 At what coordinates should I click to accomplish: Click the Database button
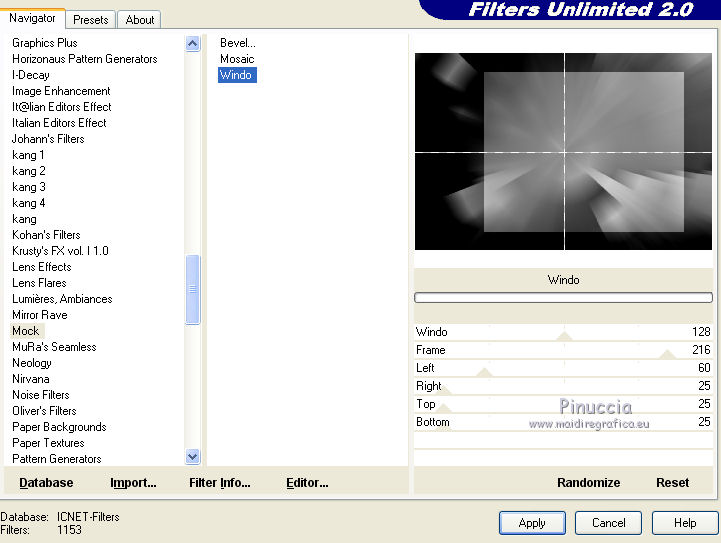point(46,483)
